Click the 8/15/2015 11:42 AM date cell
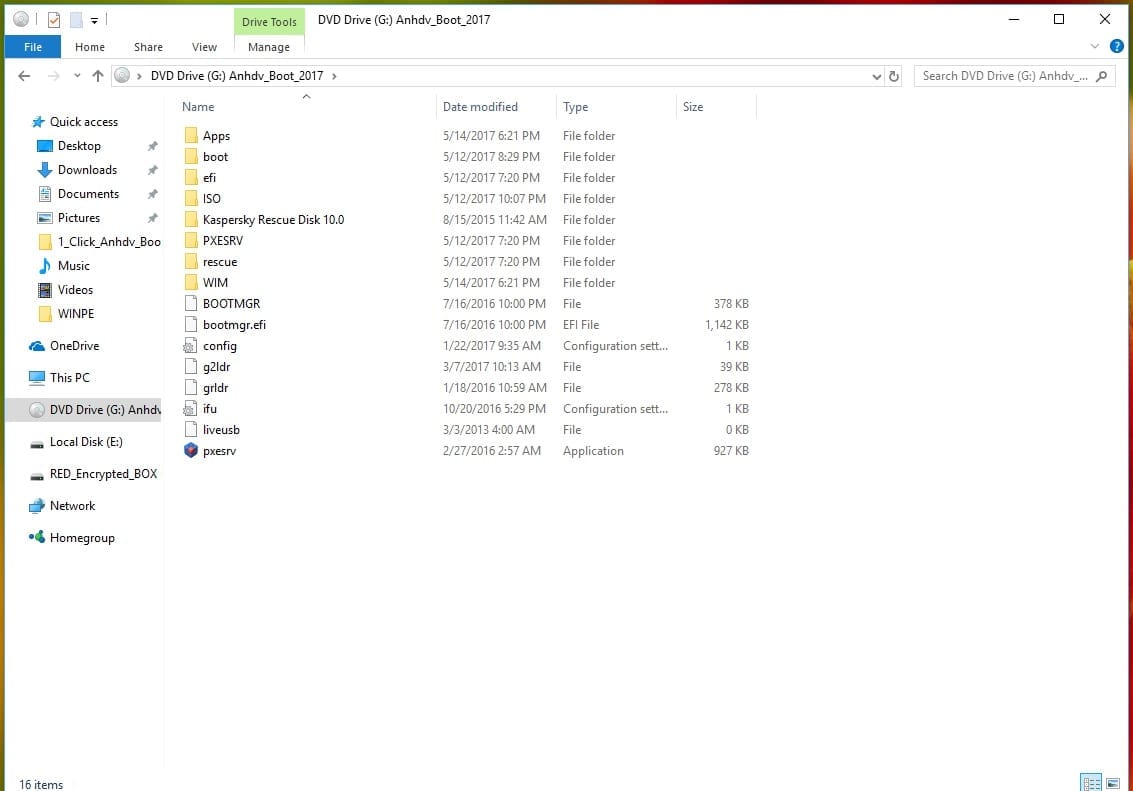Image resolution: width=1133 pixels, height=791 pixels. 495,220
